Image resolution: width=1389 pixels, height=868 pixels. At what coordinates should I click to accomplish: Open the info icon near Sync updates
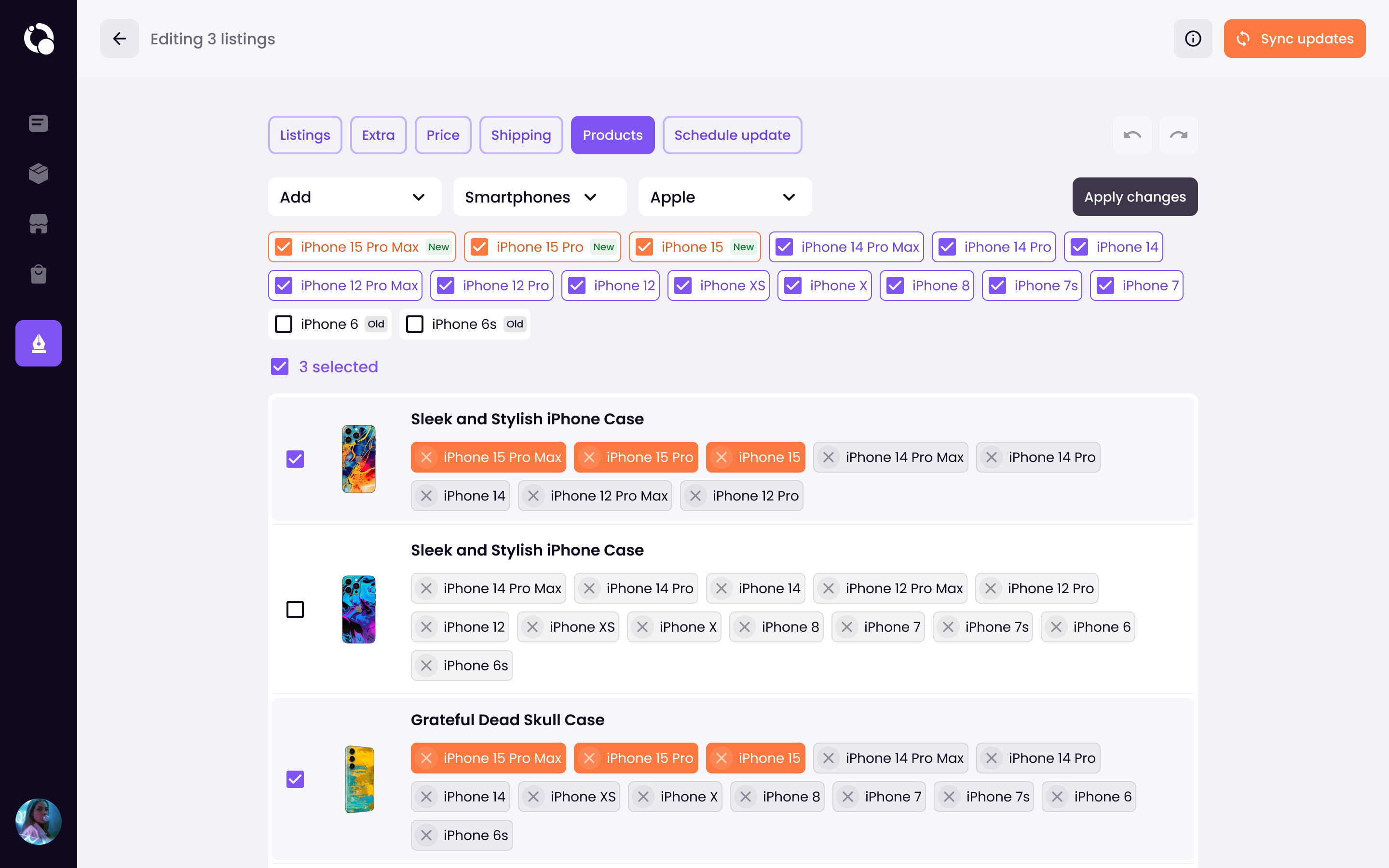coord(1193,39)
